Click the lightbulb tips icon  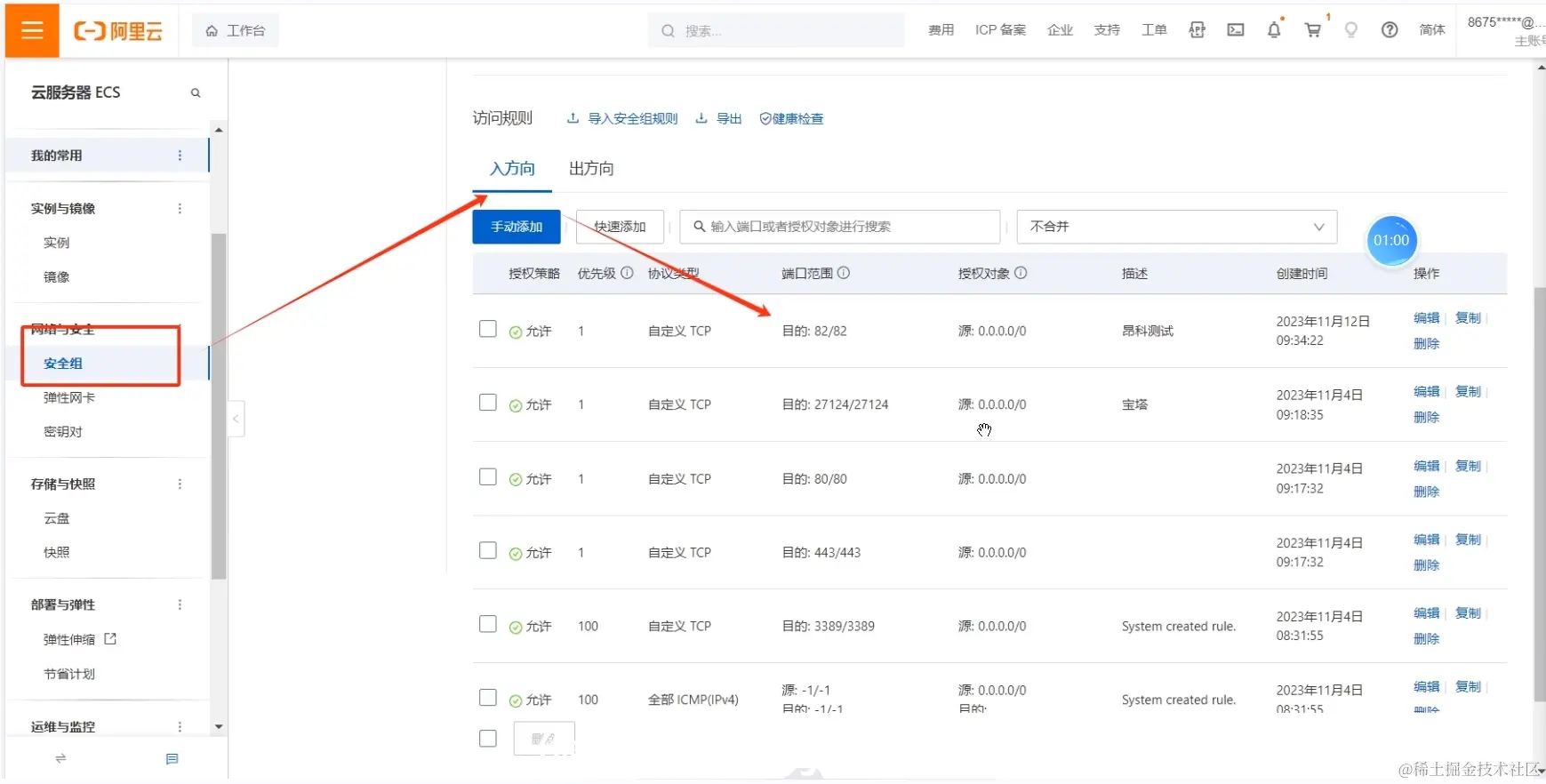(x=1351, y=30)
